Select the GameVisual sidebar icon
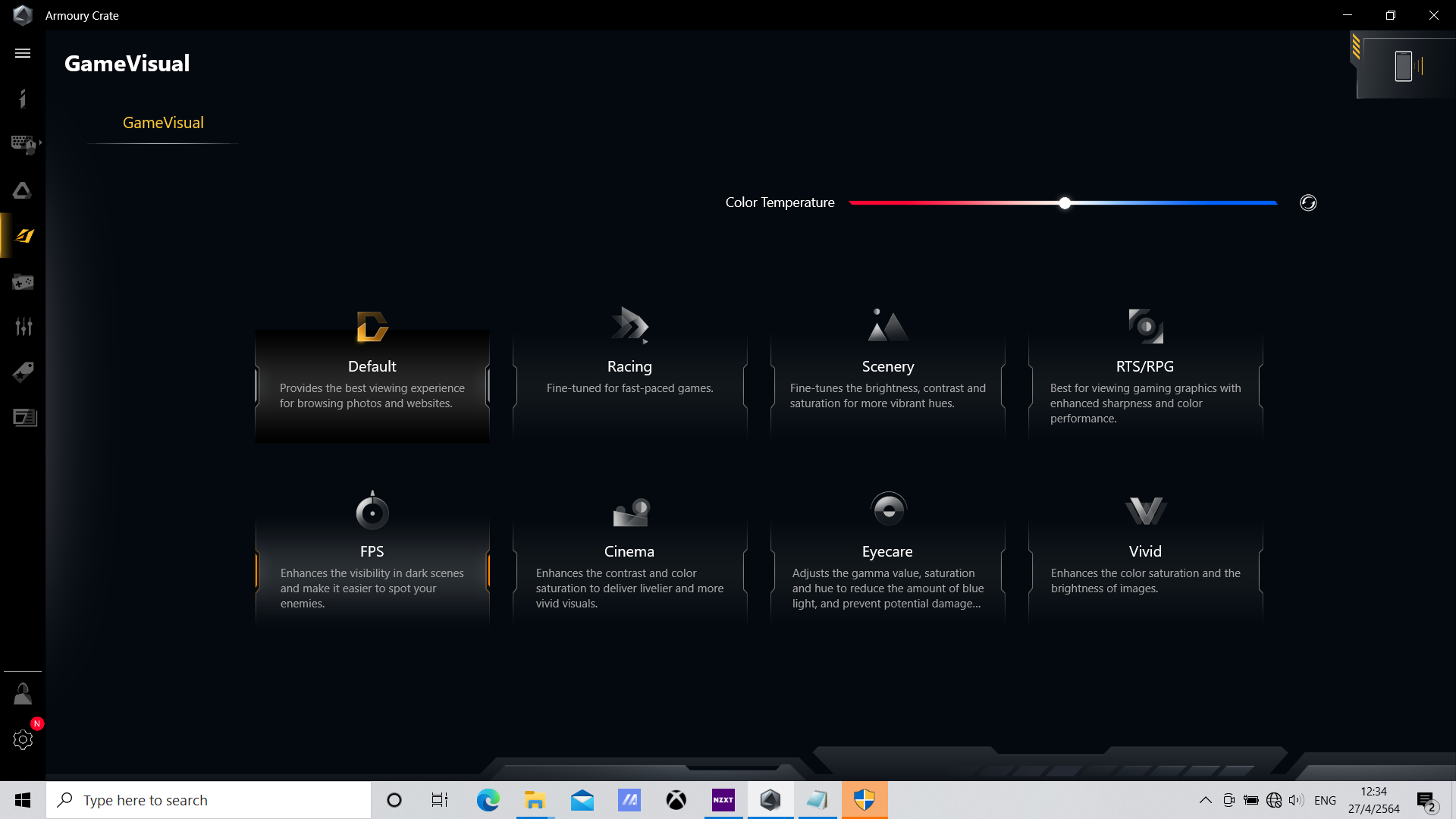 [24, 236]
